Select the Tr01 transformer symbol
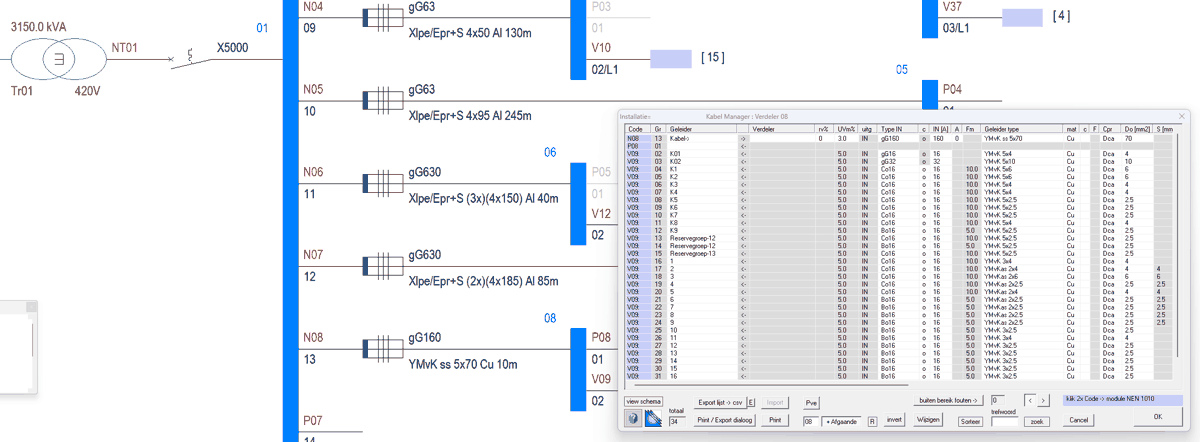The width and height of the screenshot is (1200, 442). pos(58,61)
